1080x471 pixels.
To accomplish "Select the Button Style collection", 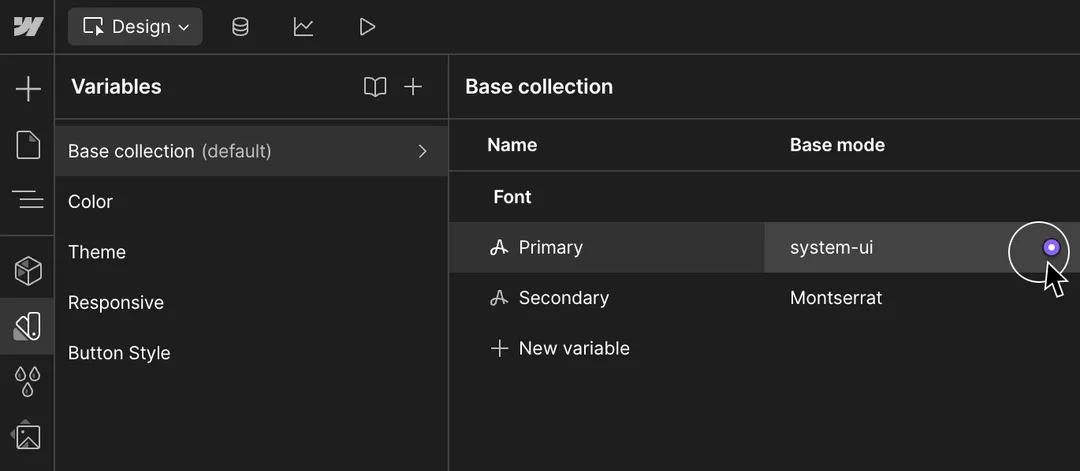I will coord(119,353).
